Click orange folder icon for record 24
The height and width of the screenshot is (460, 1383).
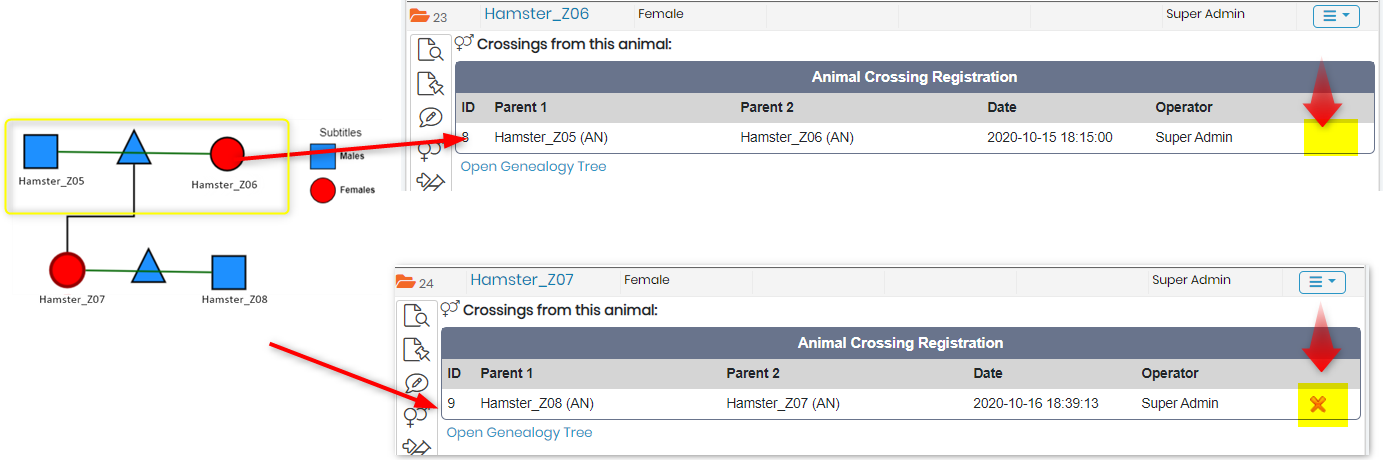(405, 282)
